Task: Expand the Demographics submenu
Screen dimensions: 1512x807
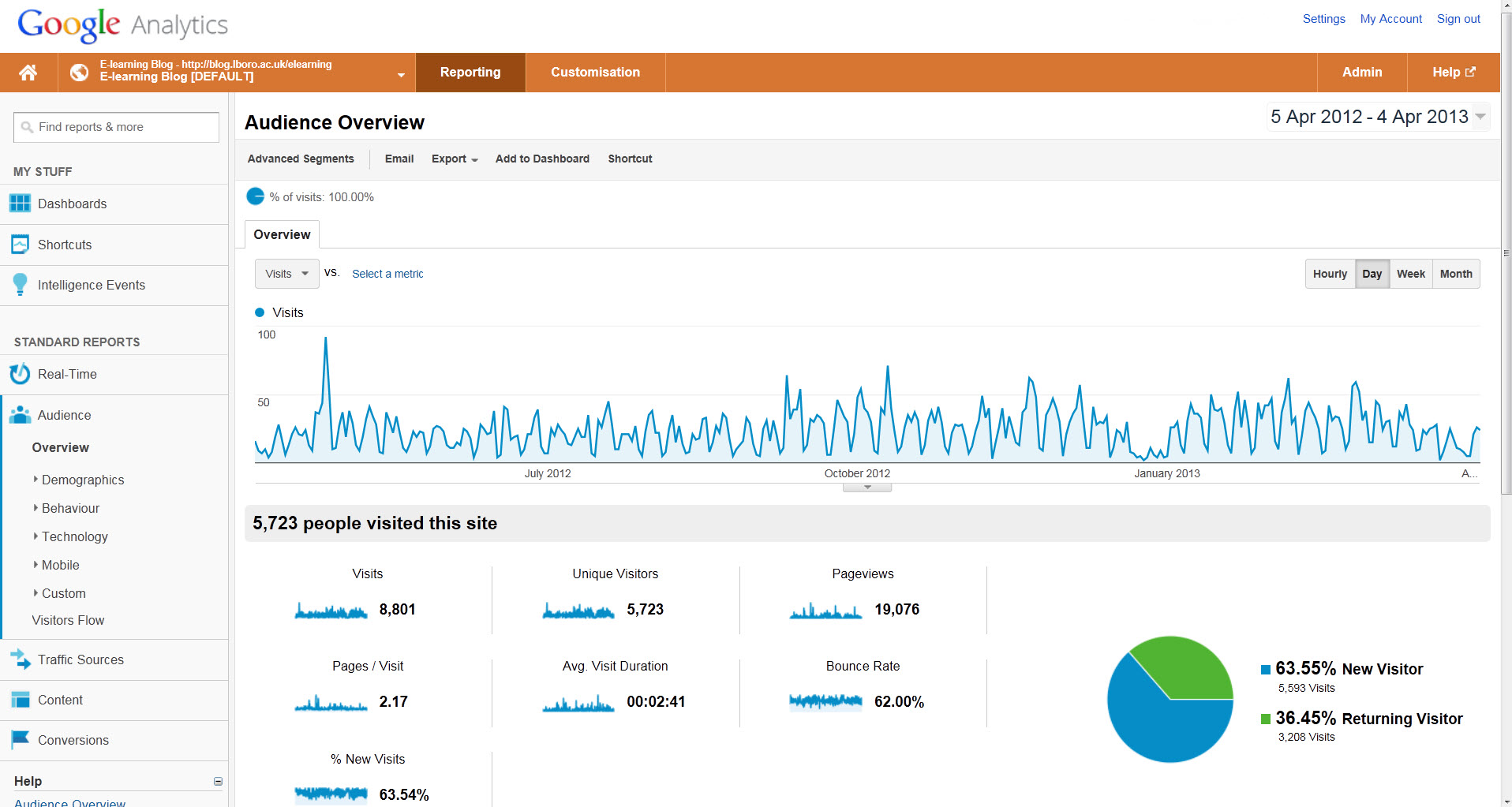Action: [x=83, y=480]
